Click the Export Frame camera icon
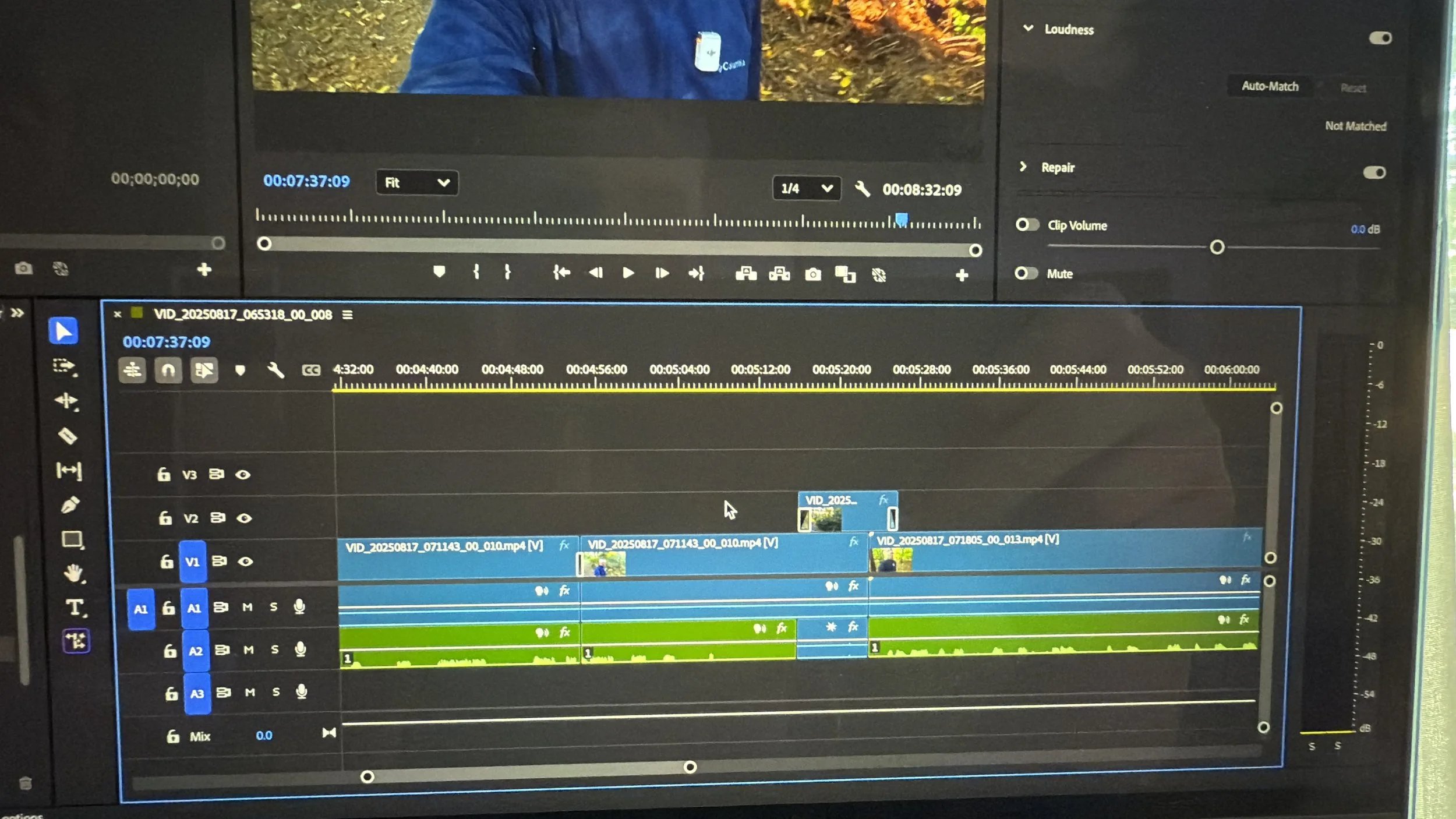 point(812,274)
